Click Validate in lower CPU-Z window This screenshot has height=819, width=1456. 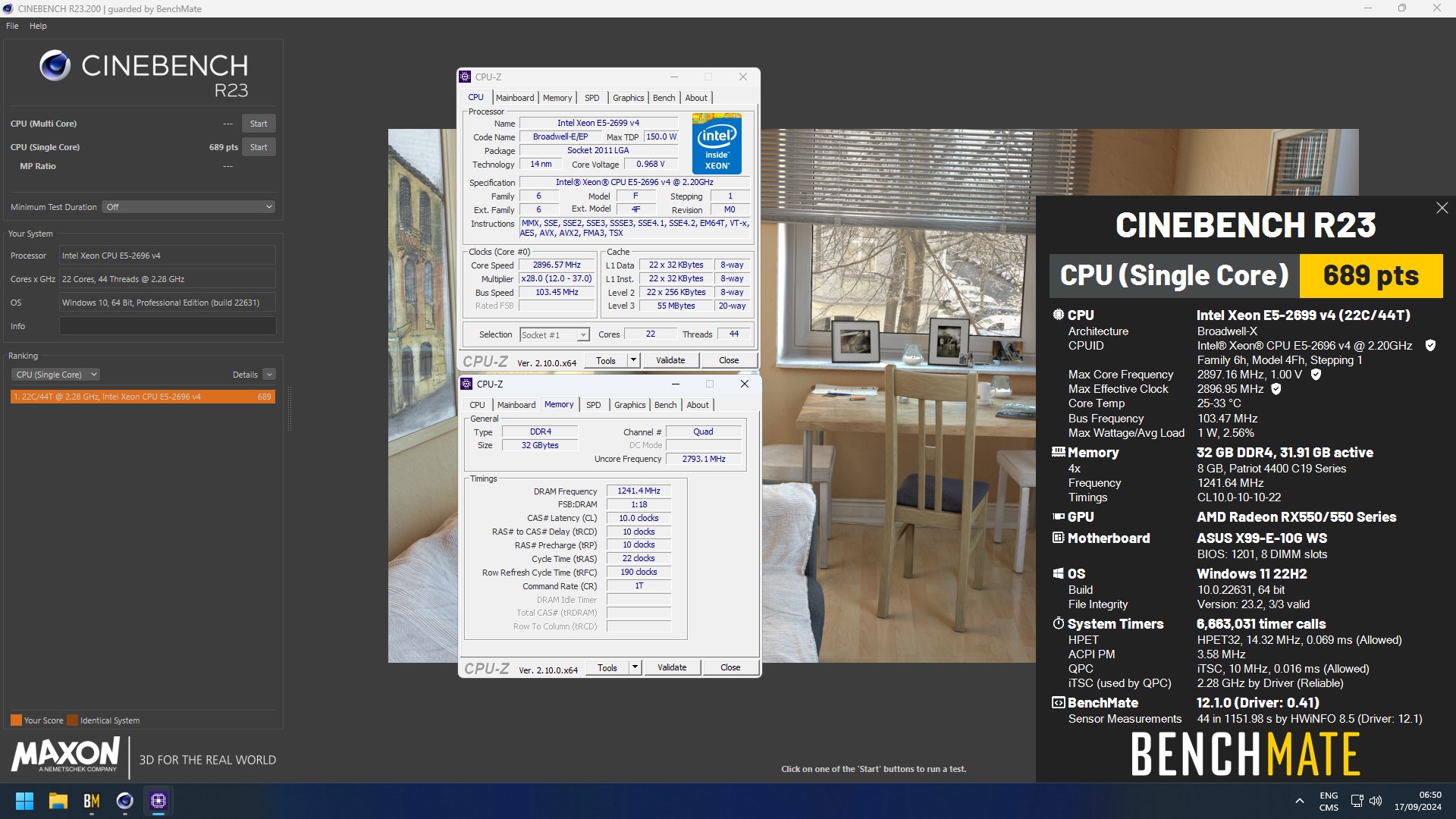(x=672, y=667)
